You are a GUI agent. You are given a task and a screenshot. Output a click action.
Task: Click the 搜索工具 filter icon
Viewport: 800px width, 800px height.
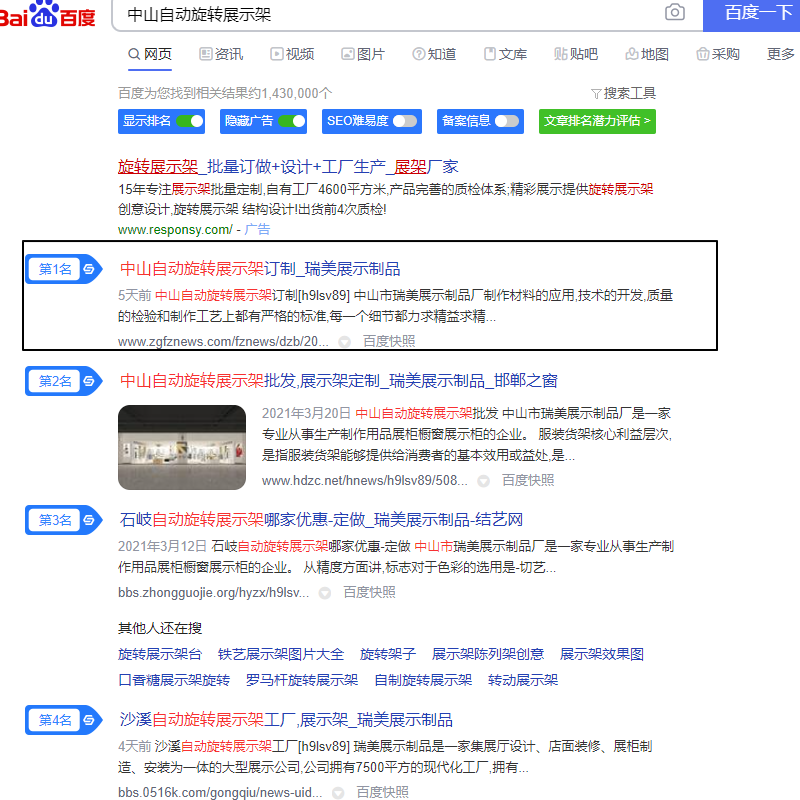coord(595,94)
